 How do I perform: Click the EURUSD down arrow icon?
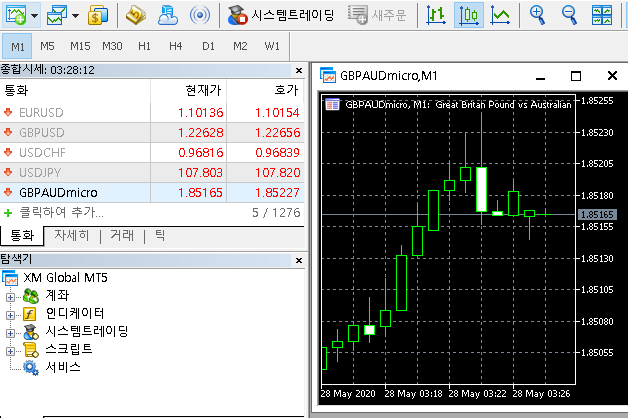8,112
